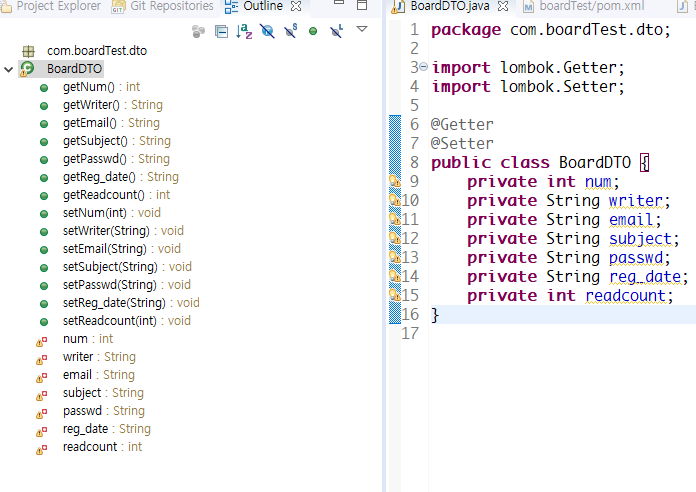696x492 pixels.
Task: Maximize the Outline view panel
Action: click(362, 5)
